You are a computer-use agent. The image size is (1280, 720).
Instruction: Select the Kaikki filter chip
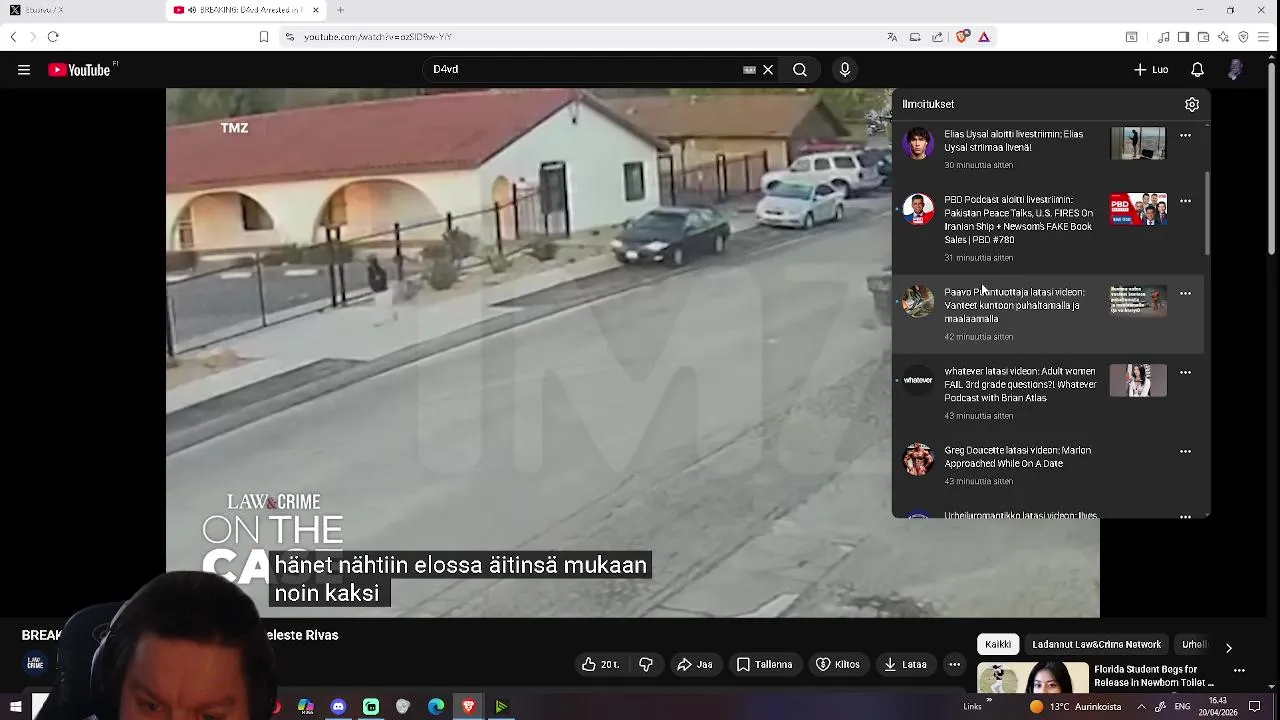pyautogui.click(x=998, y=645)
